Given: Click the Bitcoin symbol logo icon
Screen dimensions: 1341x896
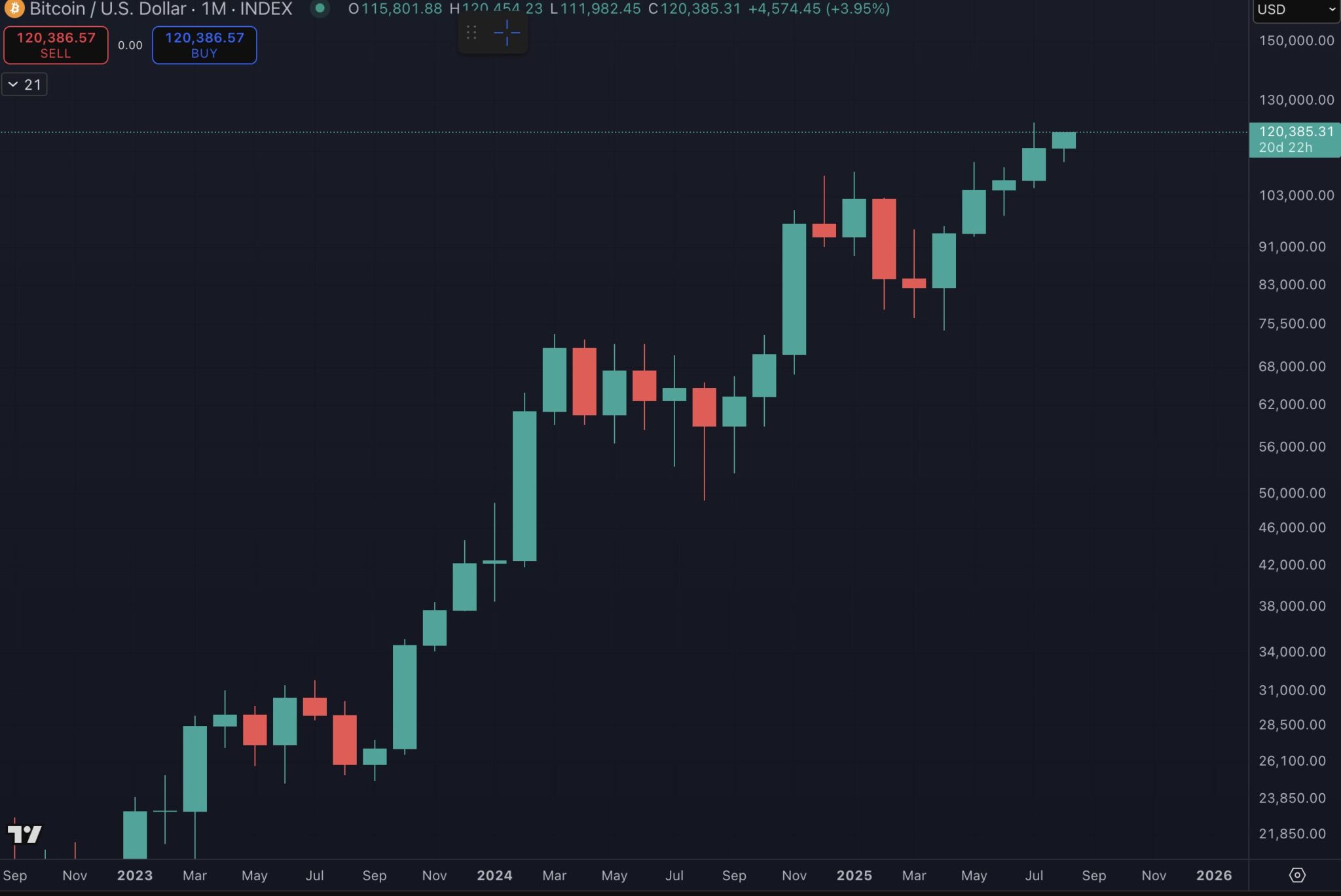Looking at the screenshot, I should click(13, 9).
